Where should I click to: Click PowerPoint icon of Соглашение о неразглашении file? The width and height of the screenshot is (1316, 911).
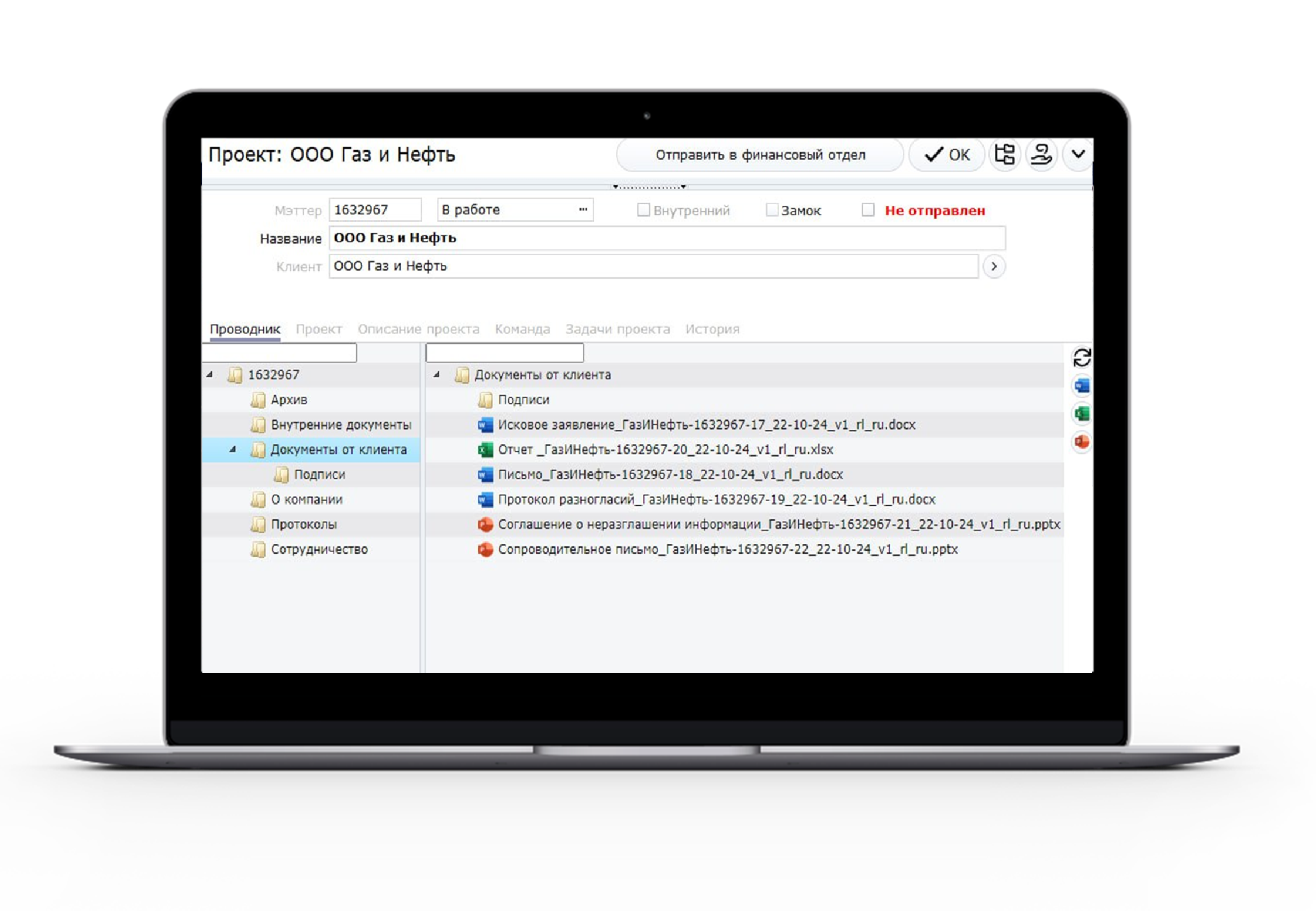(485, 524)
